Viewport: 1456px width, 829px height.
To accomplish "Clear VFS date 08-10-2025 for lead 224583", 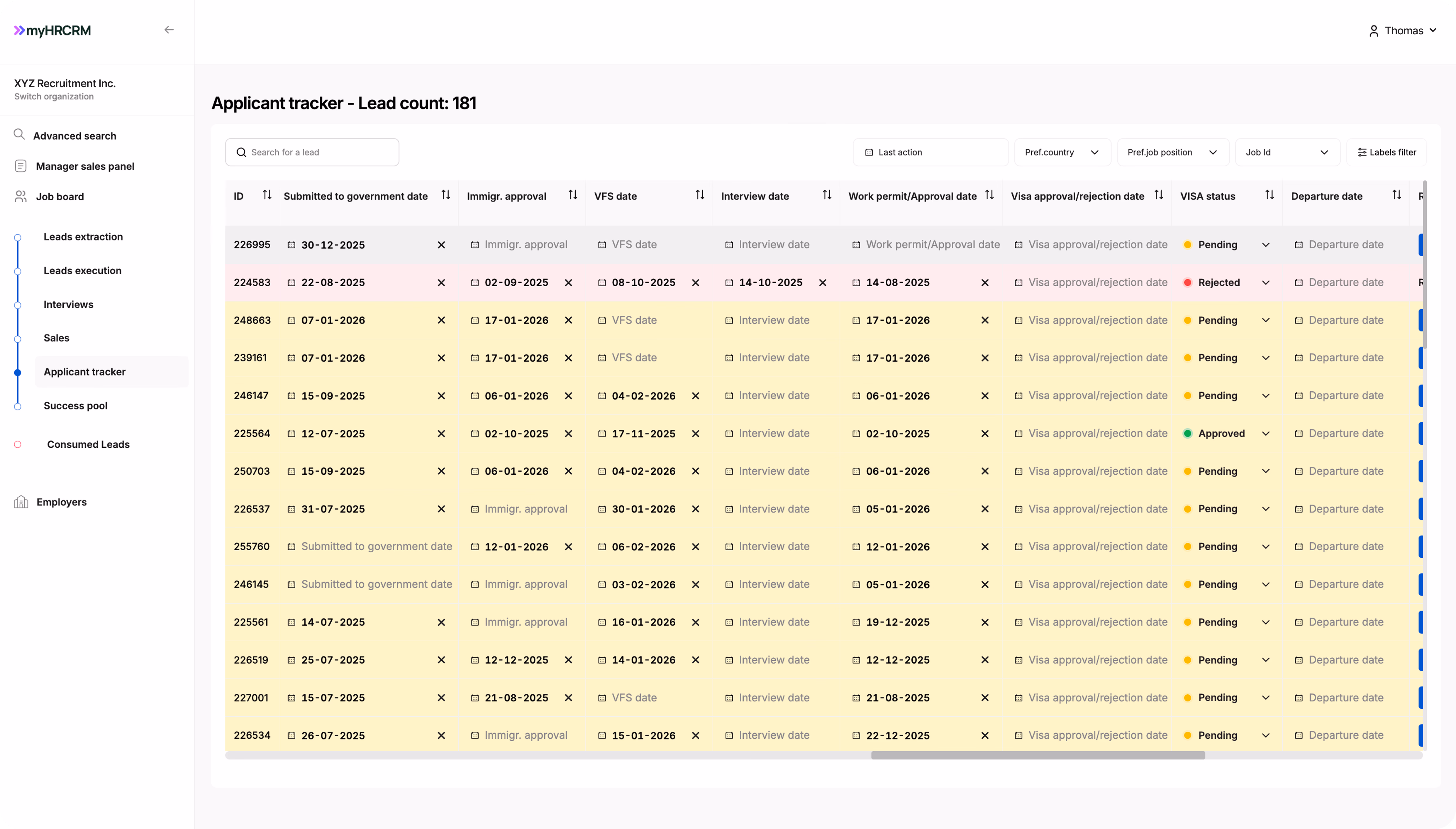I will [x=696, y=282].
